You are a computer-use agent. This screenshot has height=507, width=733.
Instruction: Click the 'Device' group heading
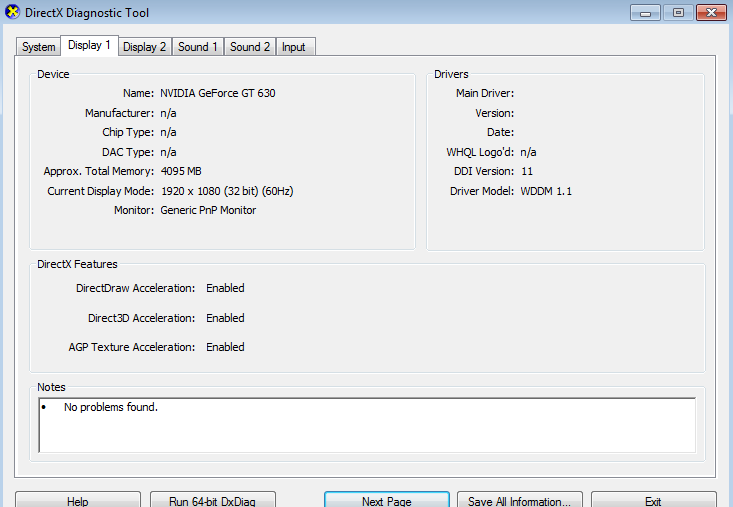pyautogui.click(x=53, y=74)
